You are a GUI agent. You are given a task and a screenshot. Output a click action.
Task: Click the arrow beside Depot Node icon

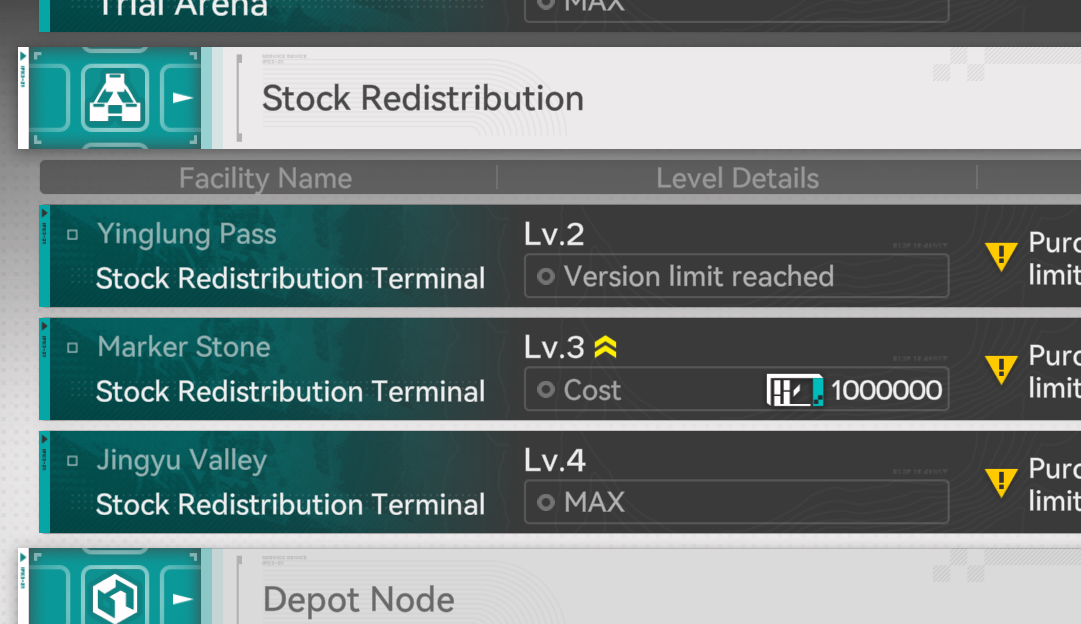pos(182,598)
